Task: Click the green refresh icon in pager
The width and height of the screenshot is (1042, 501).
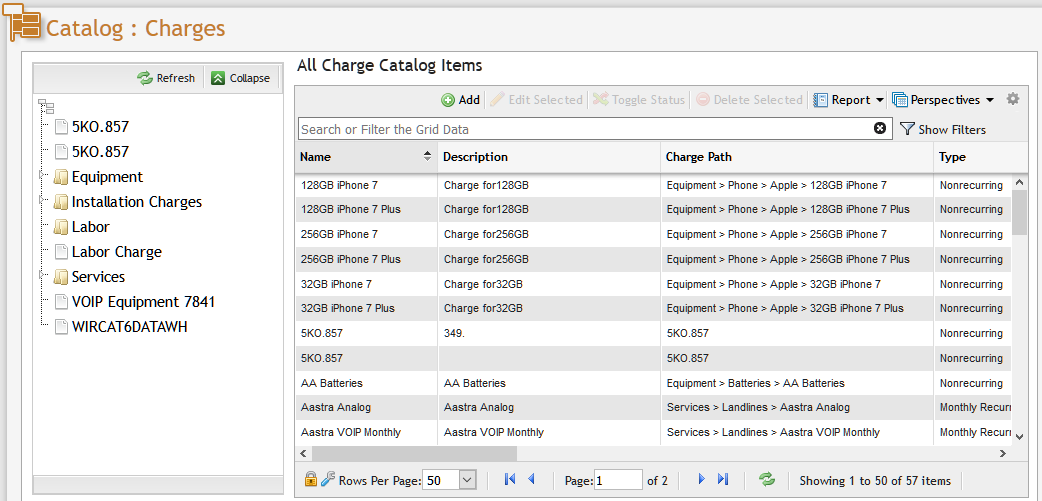Action: pos(767,480)
